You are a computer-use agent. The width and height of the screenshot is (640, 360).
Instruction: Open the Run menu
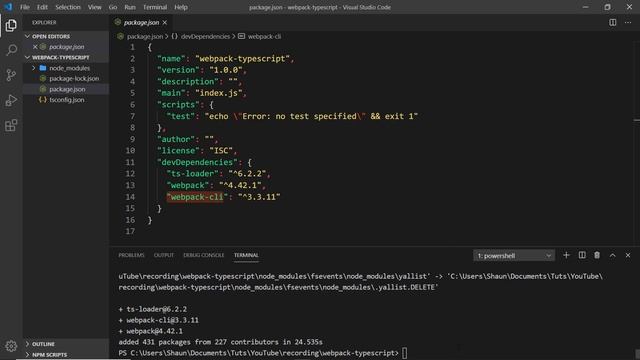click(130, 7)
